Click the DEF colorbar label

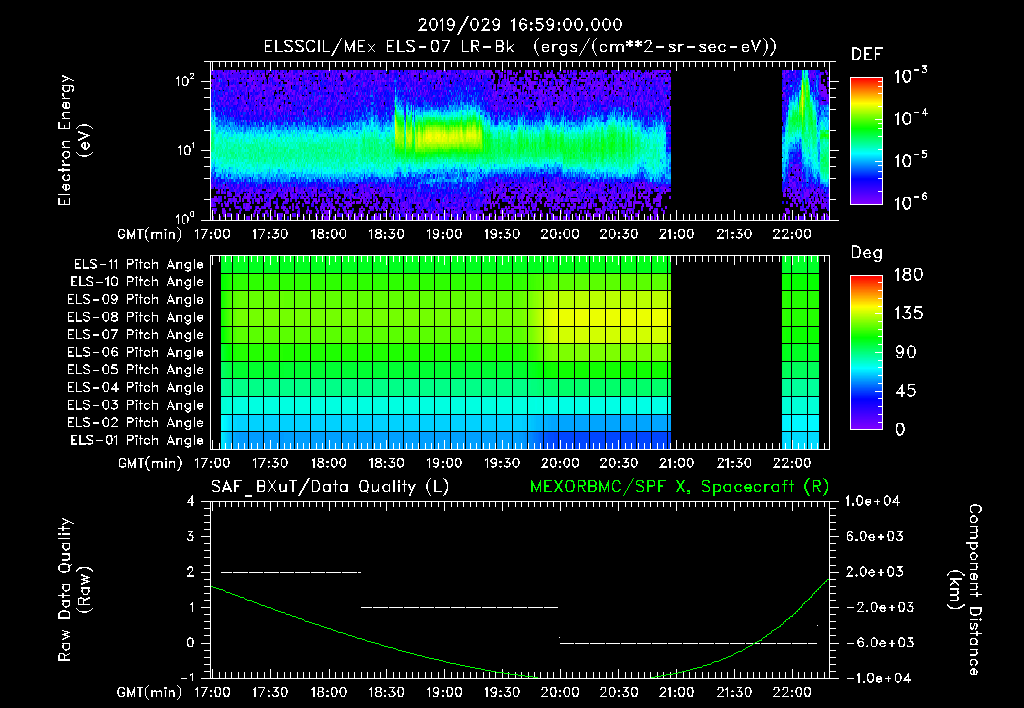click(x=867, y=55)
